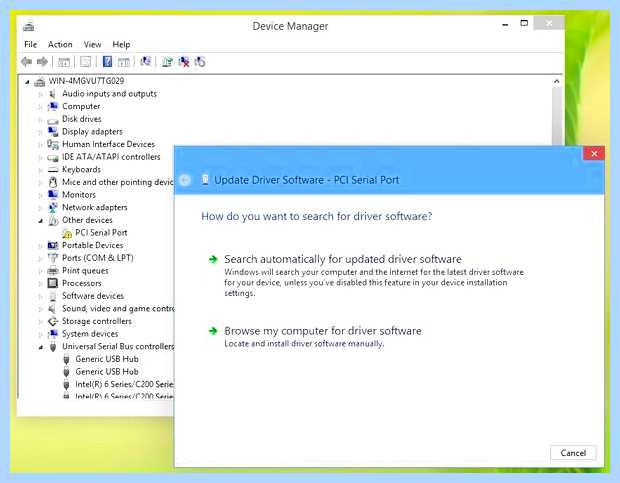Click green arrow beside Search automatically option
Screen dimensions: 620x483
tap(213, 259)
